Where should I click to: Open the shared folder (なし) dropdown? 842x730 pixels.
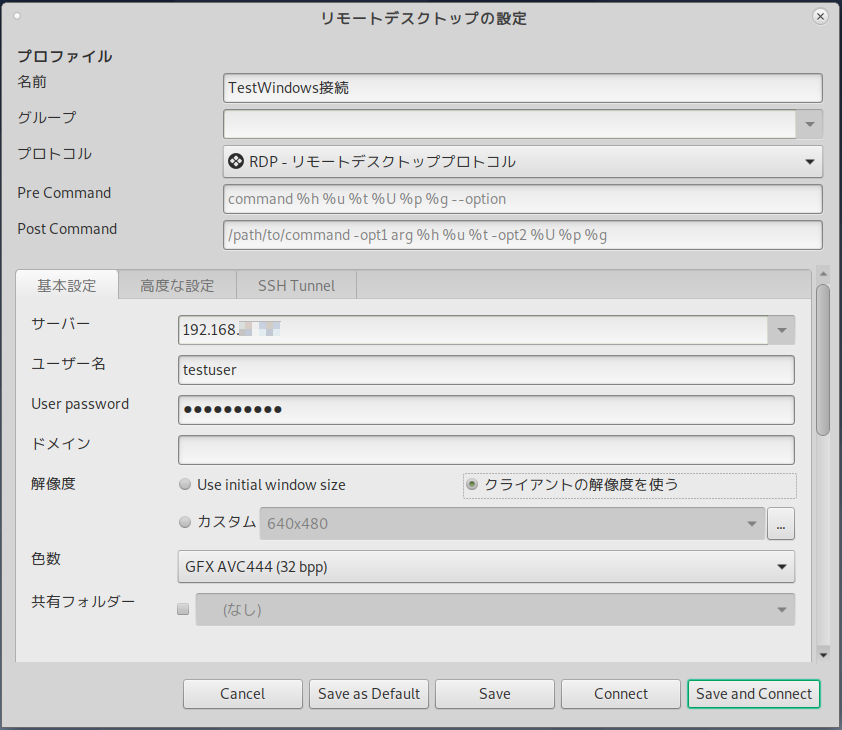(495, 610)
